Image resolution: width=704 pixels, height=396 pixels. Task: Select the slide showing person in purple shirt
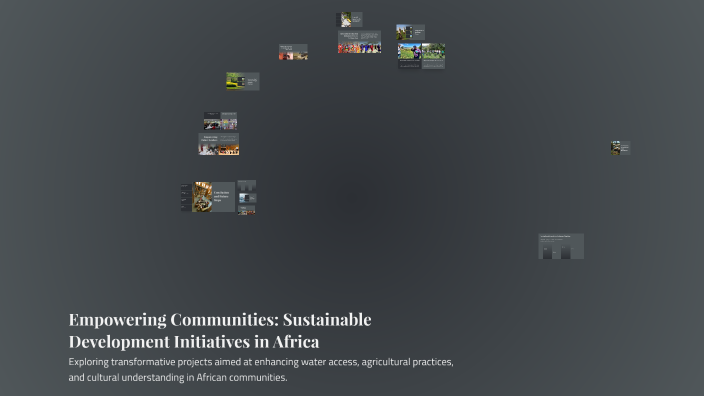[409, 56]
